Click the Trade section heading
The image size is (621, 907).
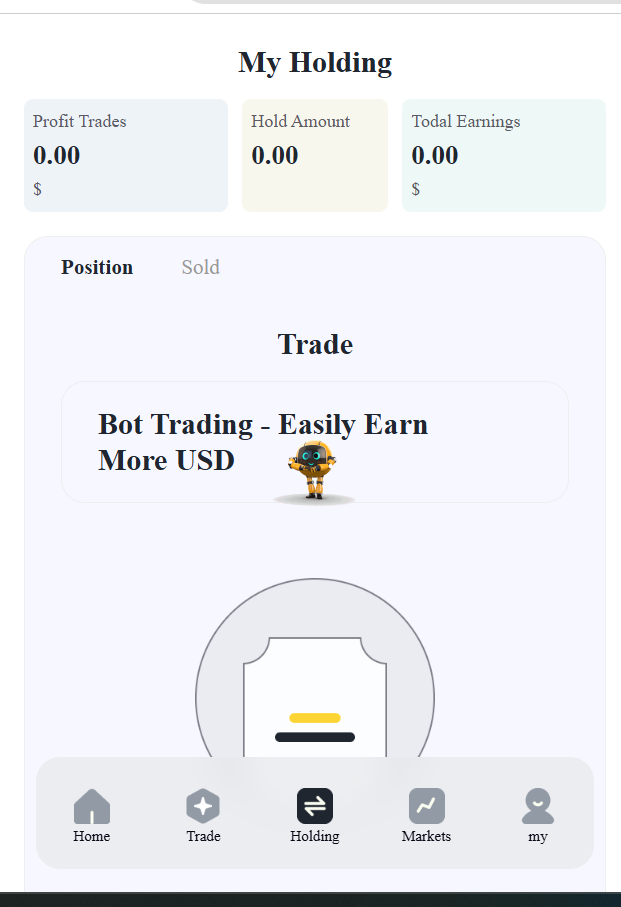pos(315,345)
